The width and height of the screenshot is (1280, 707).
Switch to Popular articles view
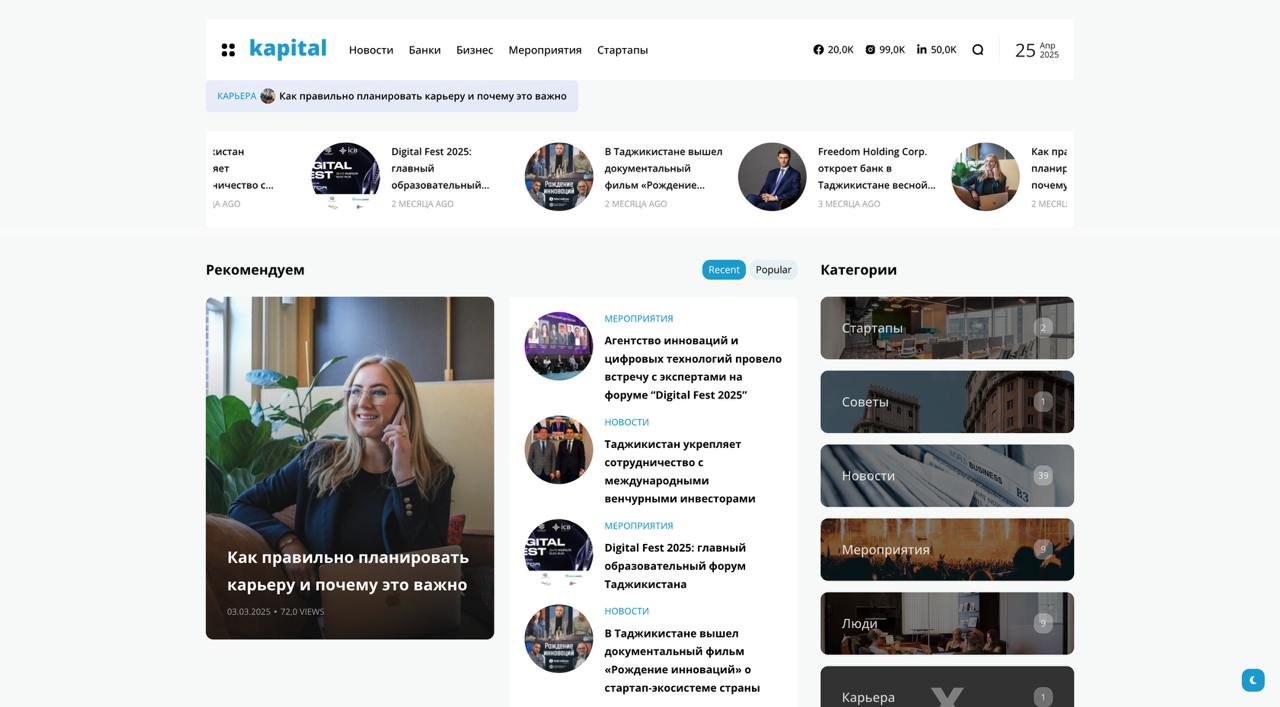click(x=772, y=269)
